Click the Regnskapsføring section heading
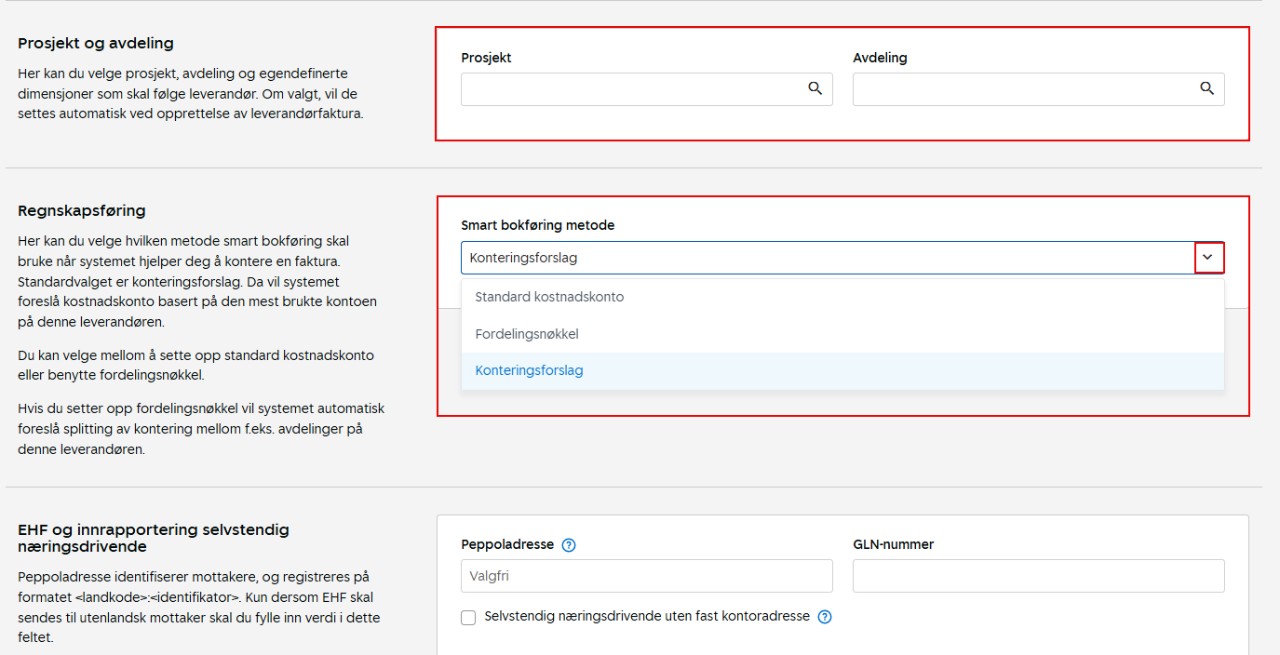The width and height of the screenshot is (1280, 655). [x=82, y=211]
